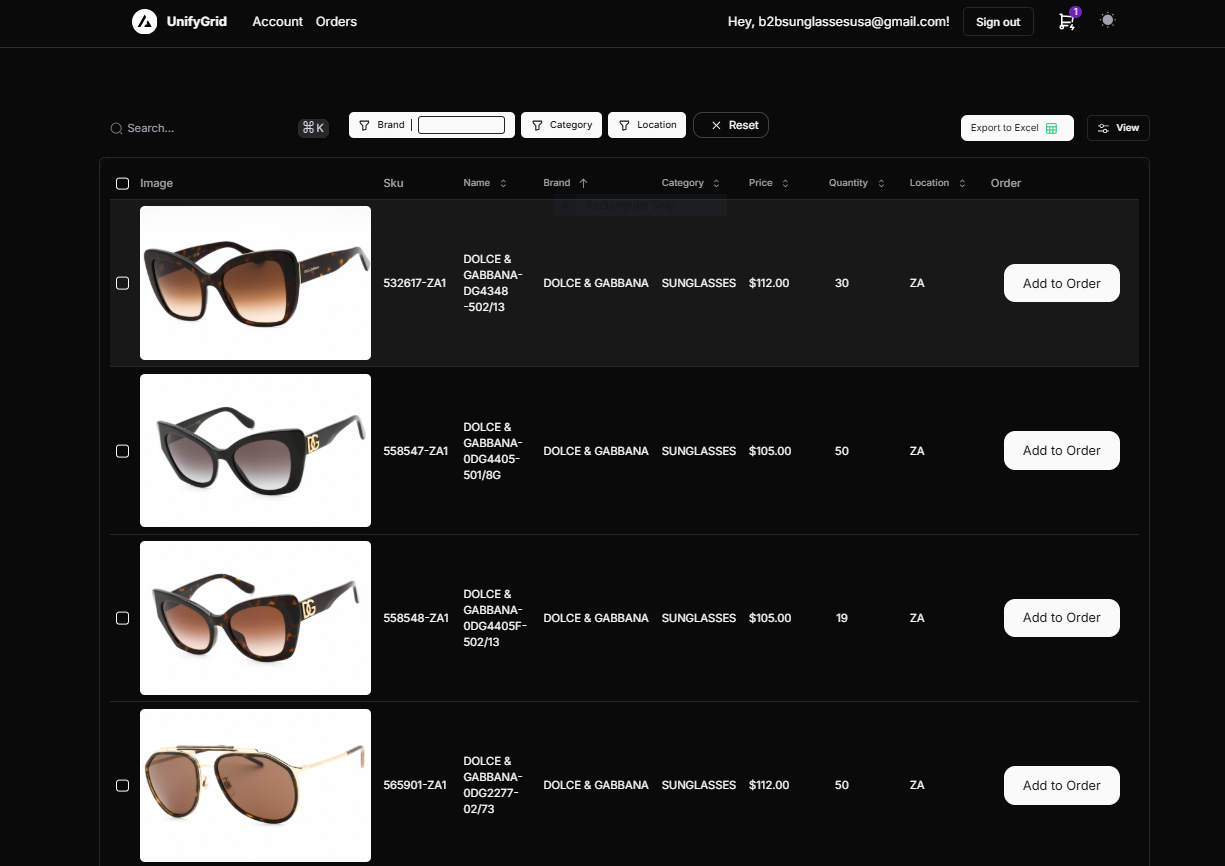The width and height of the screenshot is (1225, 866).
Task: Click SKU 558547-ZA1 cell
Action: 416,451
